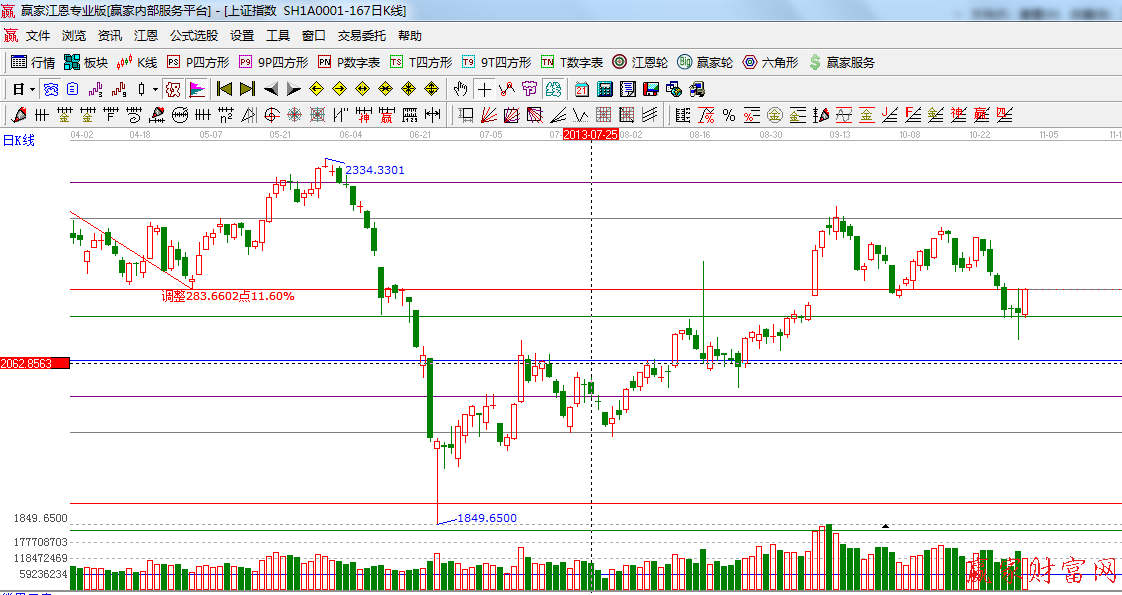The image size is (1122, 595).
Task: Toggle the crosshair cursor tool
Action: point(484,89)
